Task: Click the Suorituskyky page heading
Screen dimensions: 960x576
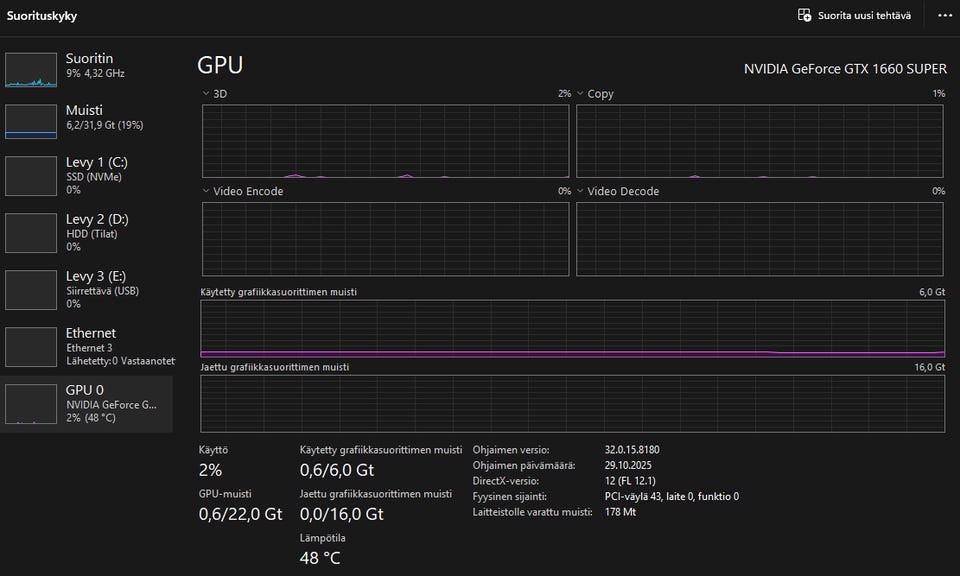Action: (42, 16)
